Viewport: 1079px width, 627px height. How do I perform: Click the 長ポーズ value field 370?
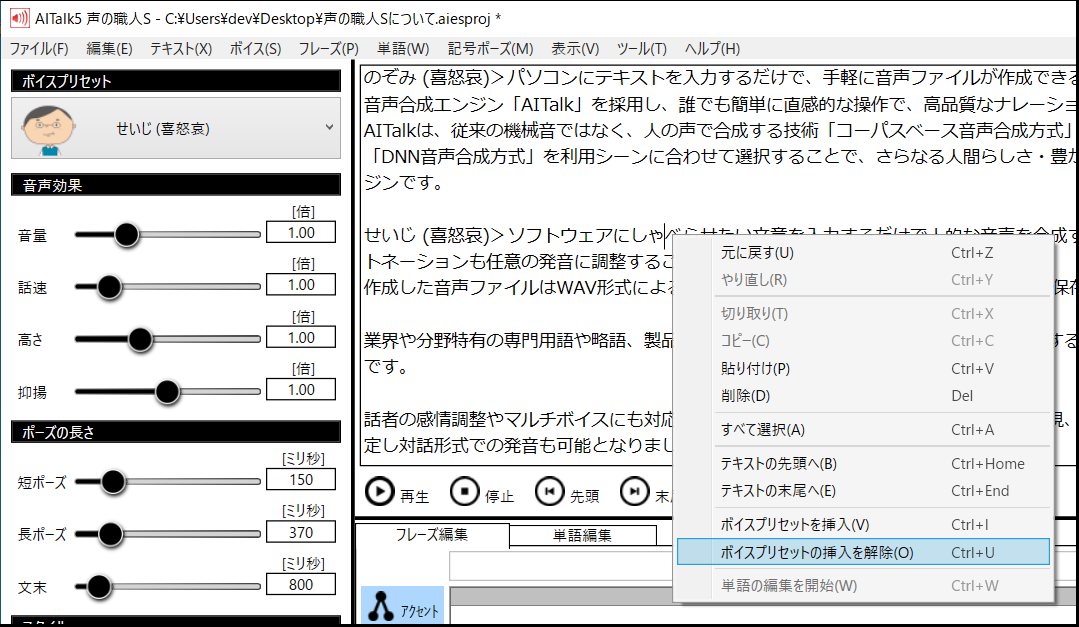click(301, 533)
